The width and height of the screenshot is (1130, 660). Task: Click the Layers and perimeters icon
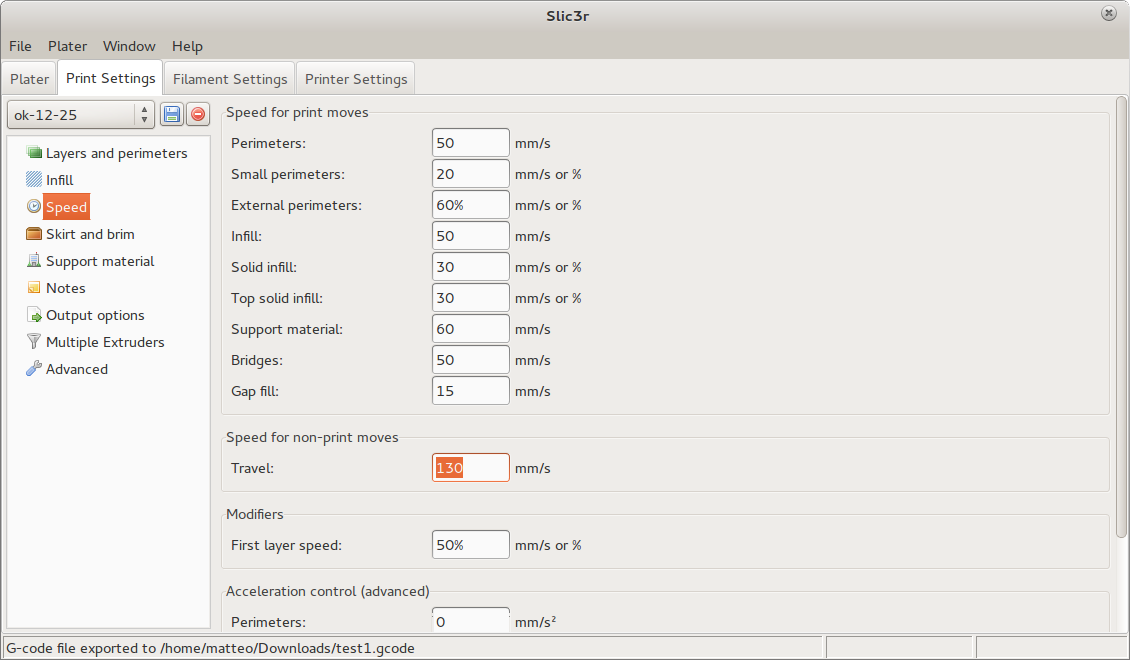[x=34, y=153]
